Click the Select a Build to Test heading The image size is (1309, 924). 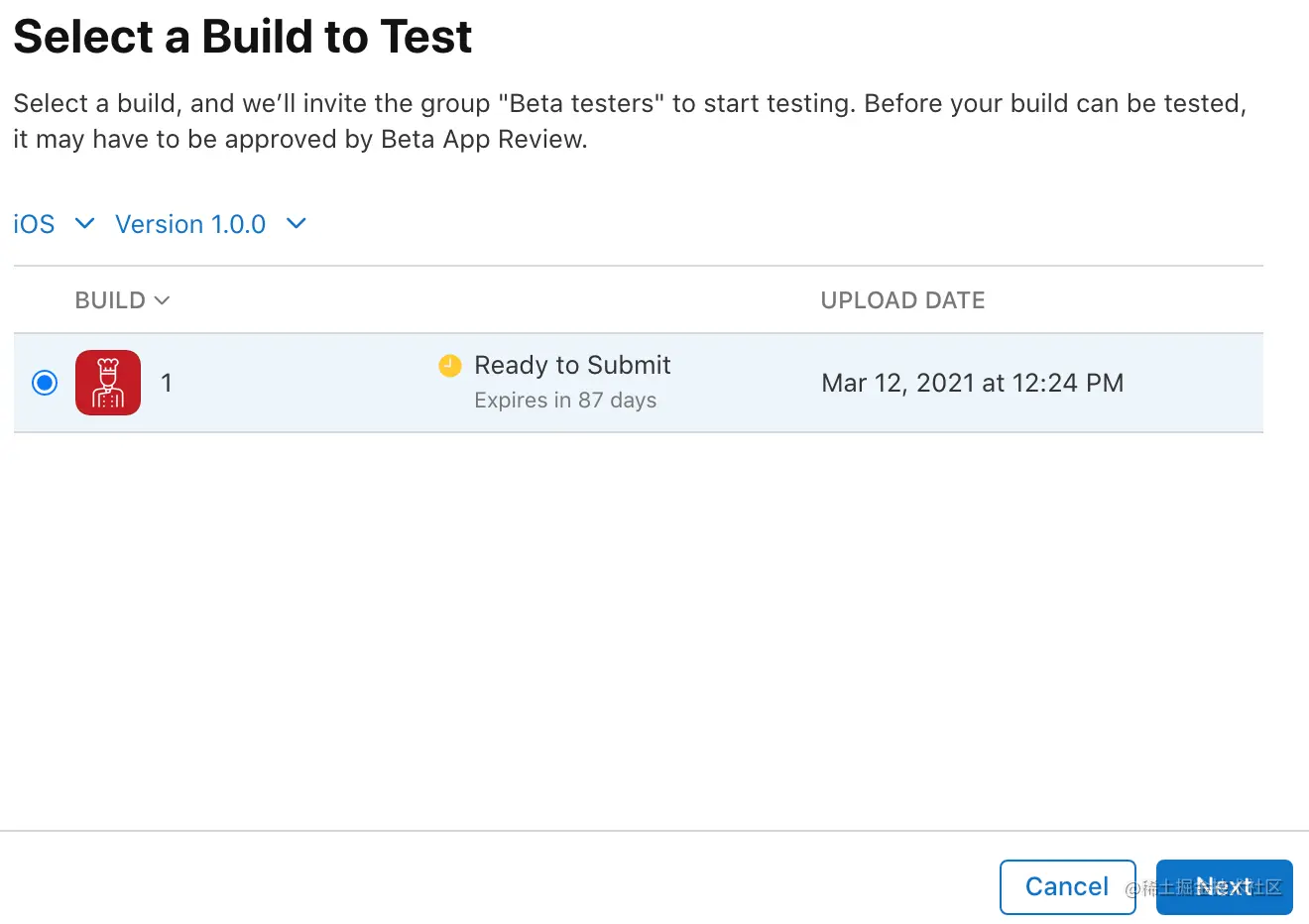[x=243, y=37]
